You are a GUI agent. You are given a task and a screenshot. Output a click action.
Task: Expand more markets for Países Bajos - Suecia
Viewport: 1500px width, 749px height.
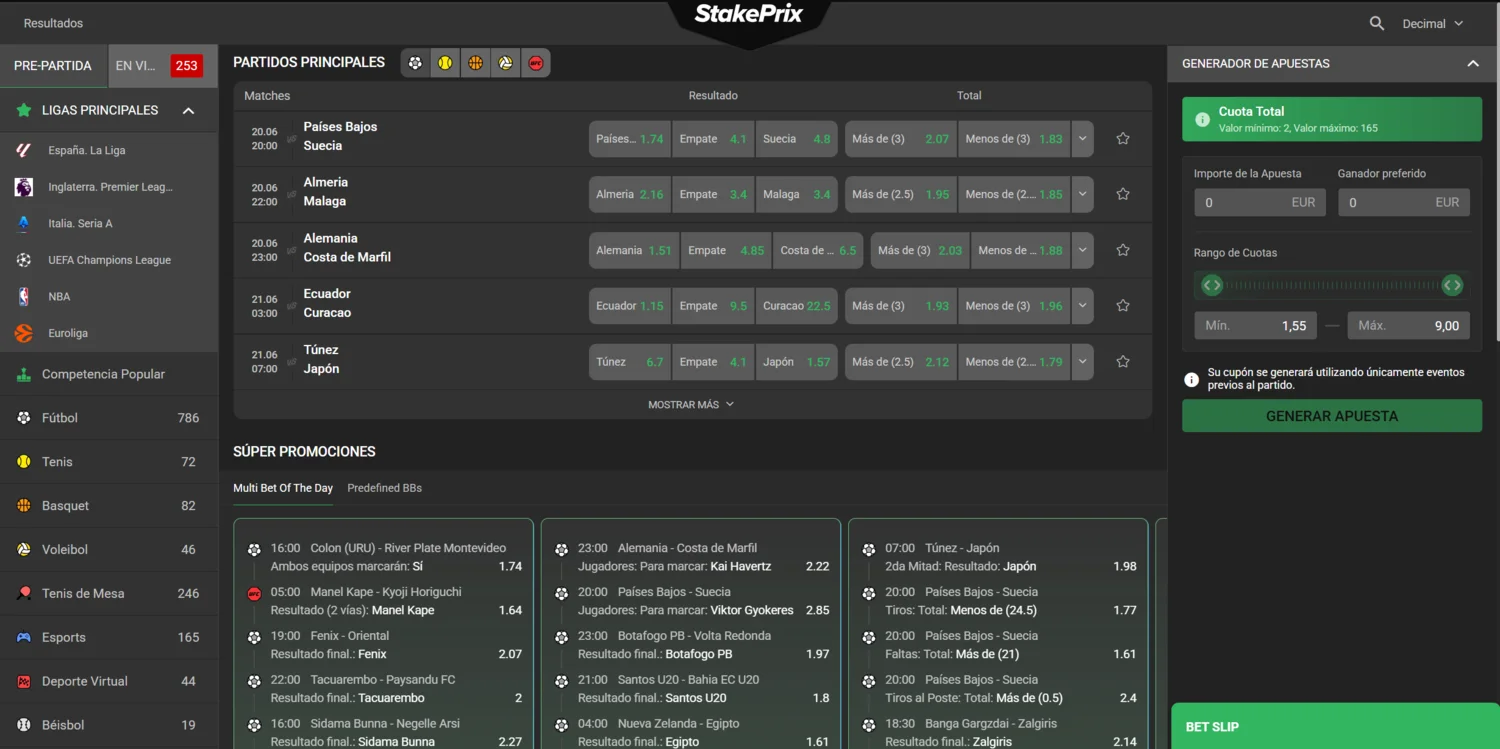click(1082, 139)
